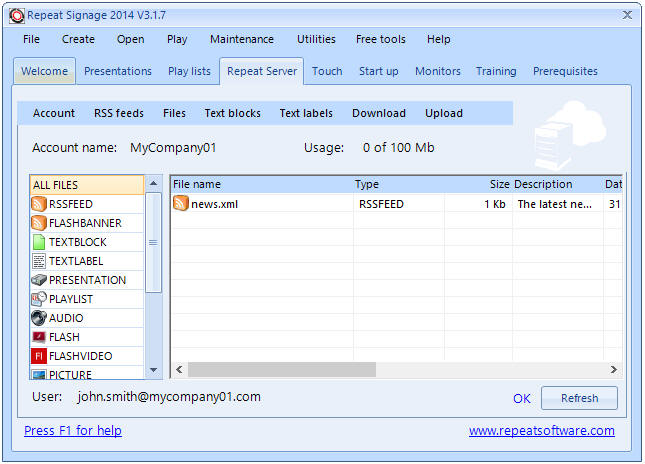This screenshot has height=464, width=645.
Task: Open the Upload submenu
Action: (444, 113)
